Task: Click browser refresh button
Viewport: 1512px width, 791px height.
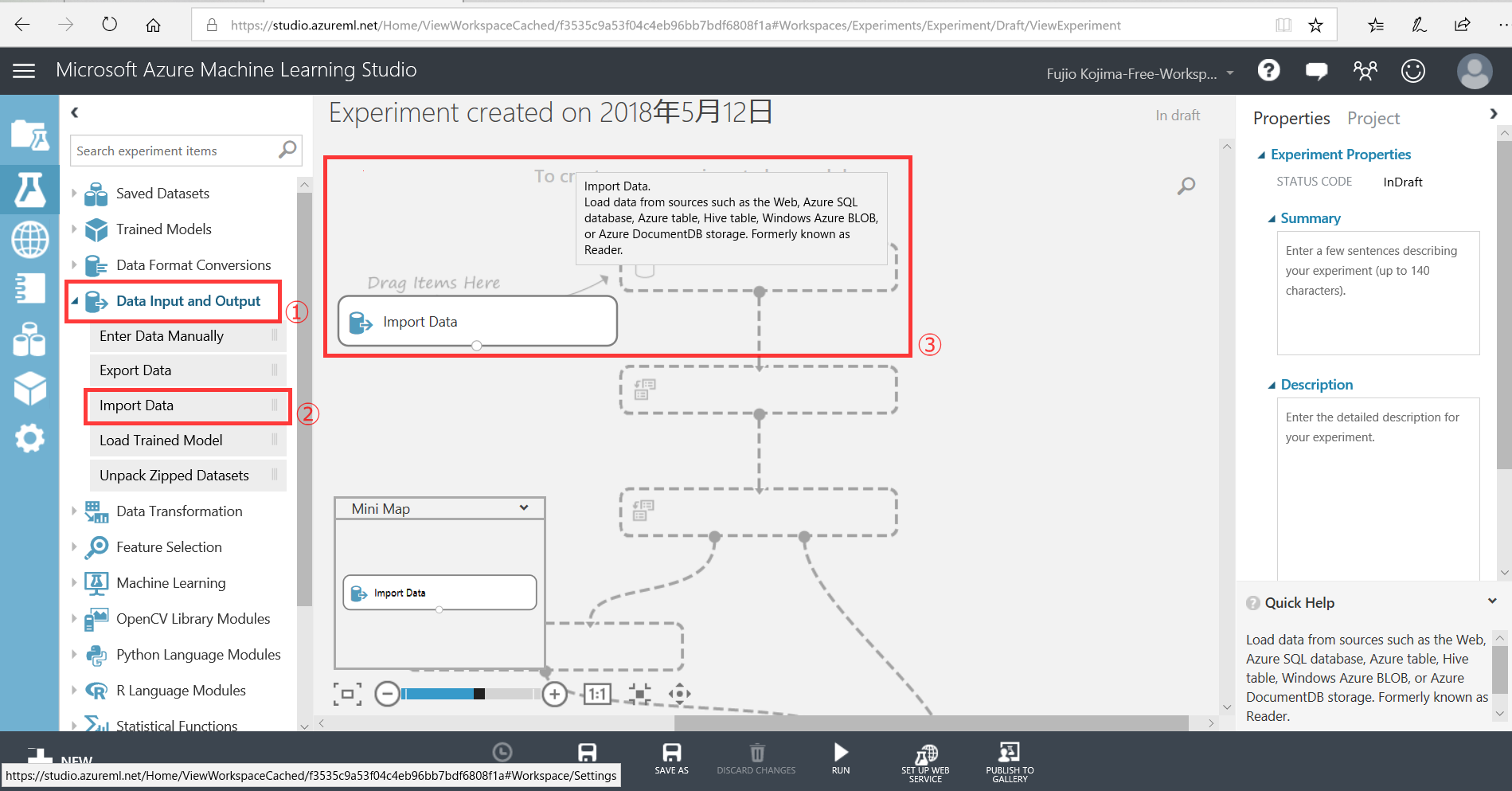Action: (109, 25)
